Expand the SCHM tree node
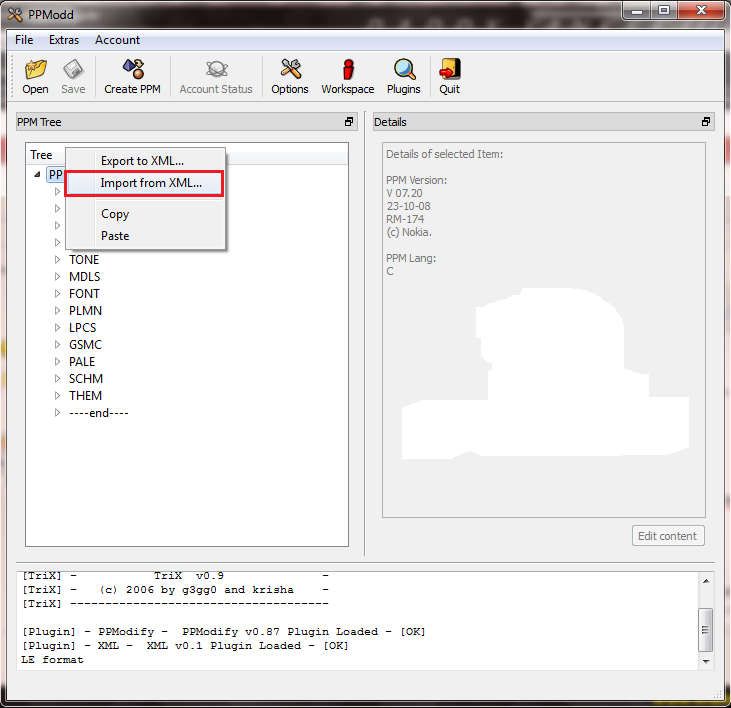 pyautogui.click(x=57, y=378)
